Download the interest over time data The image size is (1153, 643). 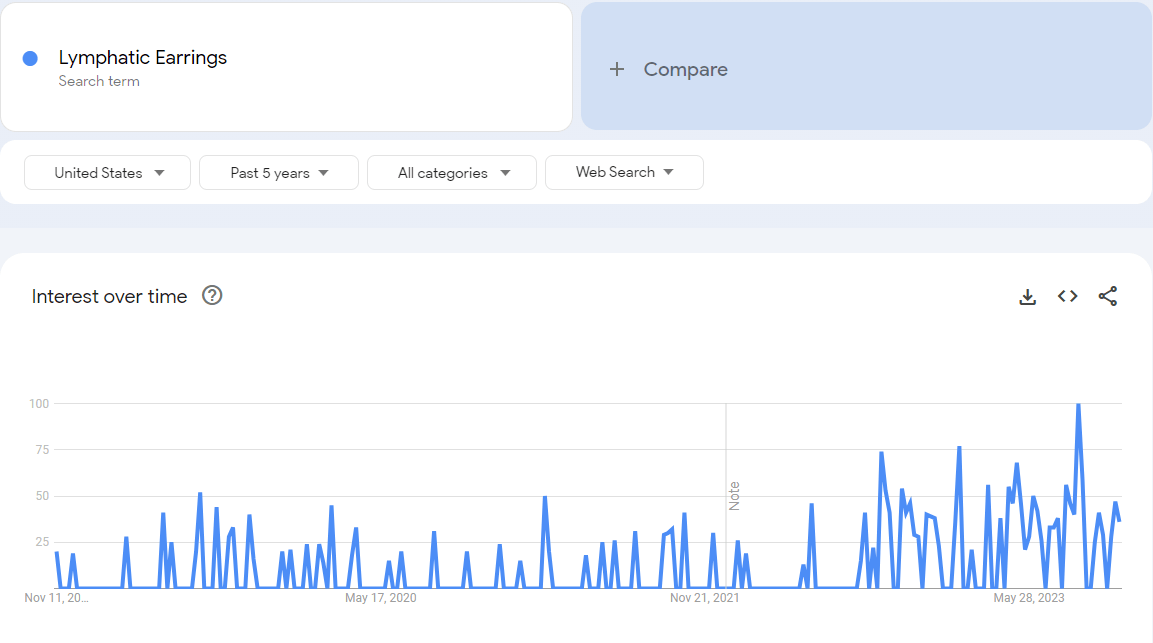pyautogui.click(x=1027, y=296)
